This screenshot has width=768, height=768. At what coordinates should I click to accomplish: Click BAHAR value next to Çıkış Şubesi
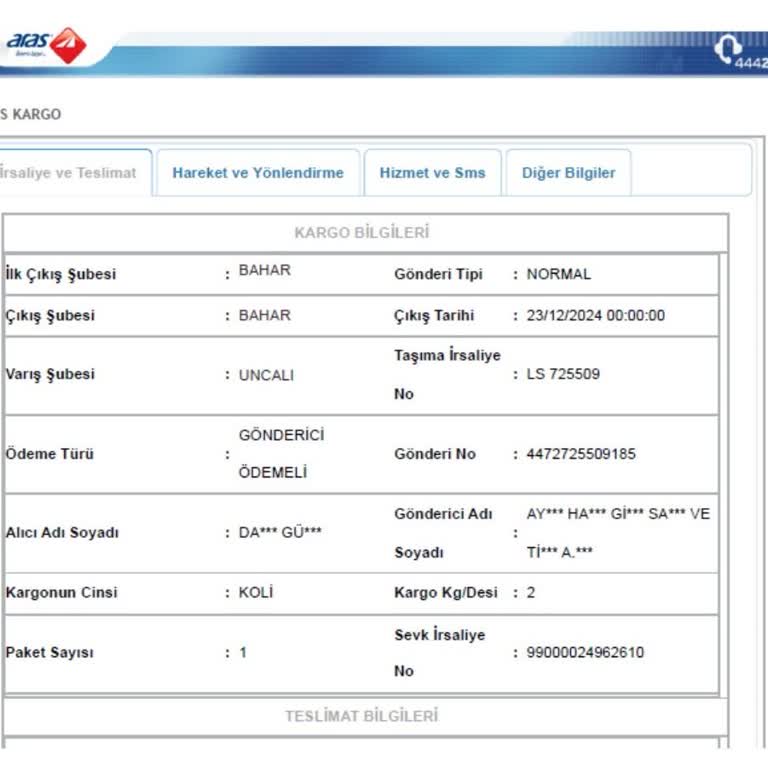coord(264,315)
